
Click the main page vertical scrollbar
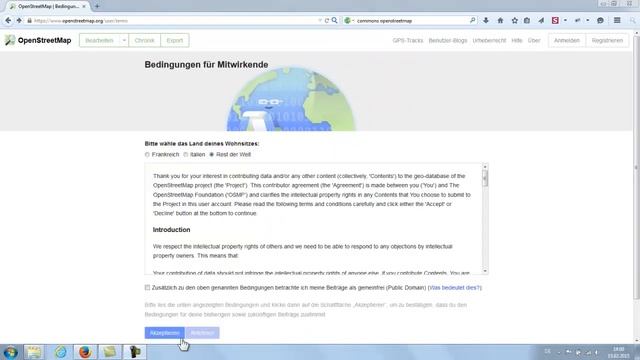[636, 167]
